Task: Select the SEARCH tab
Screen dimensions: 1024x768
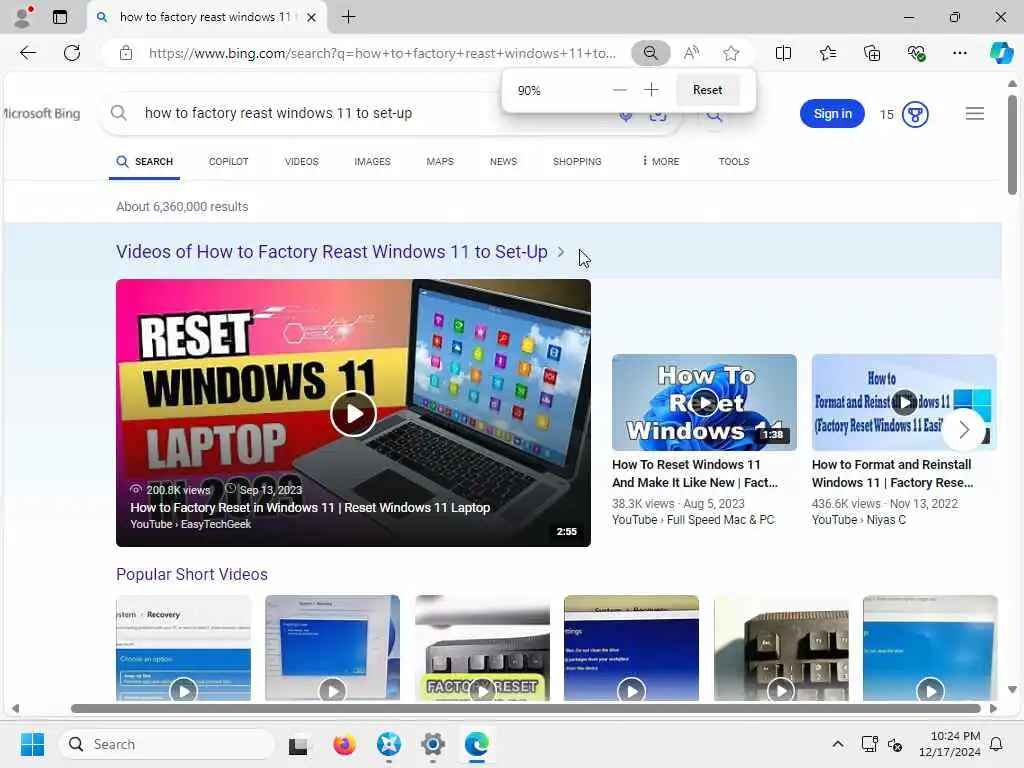Action: 144,161
